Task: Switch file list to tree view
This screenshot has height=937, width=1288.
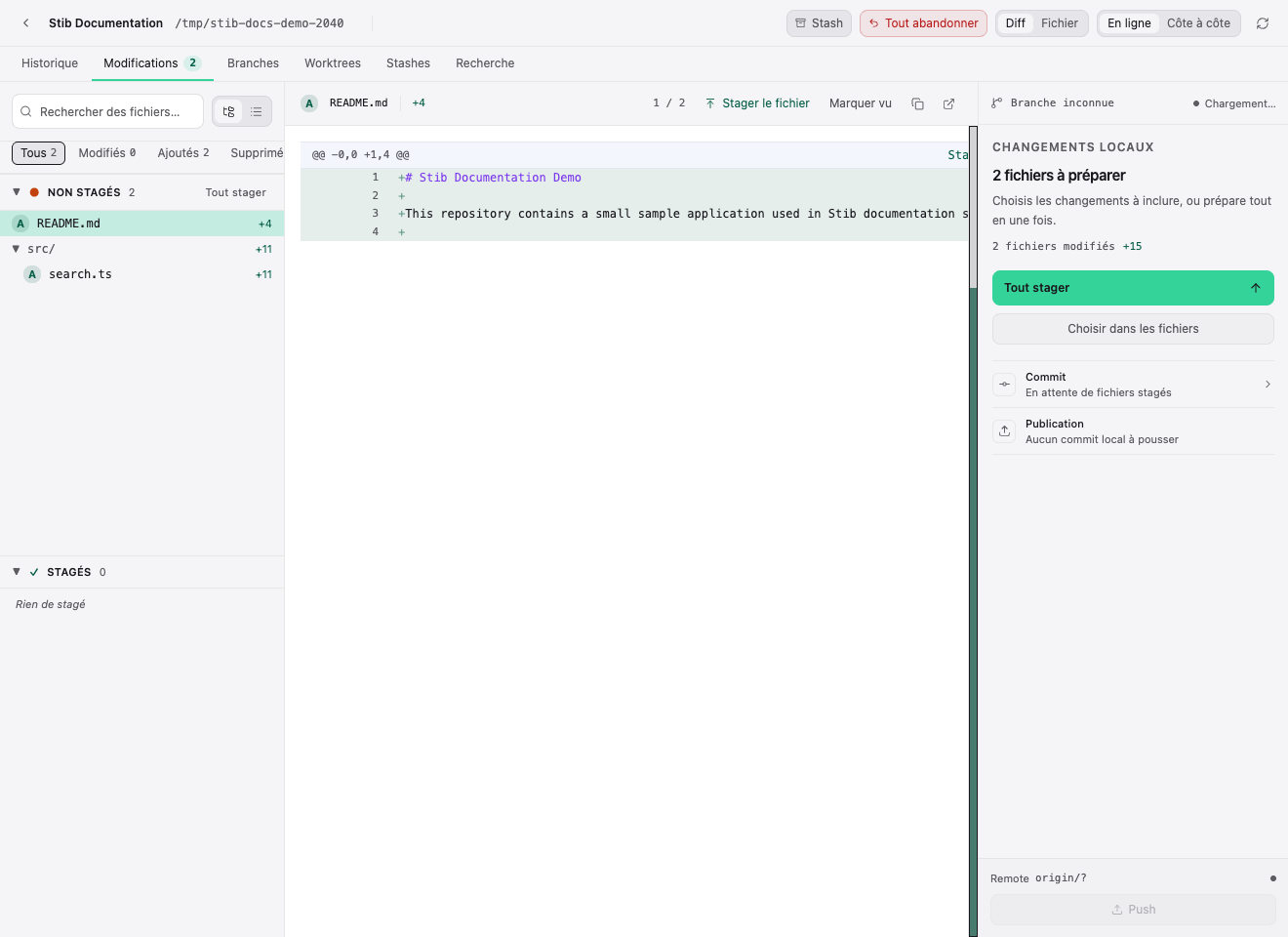Action: (x=228, y=112)
